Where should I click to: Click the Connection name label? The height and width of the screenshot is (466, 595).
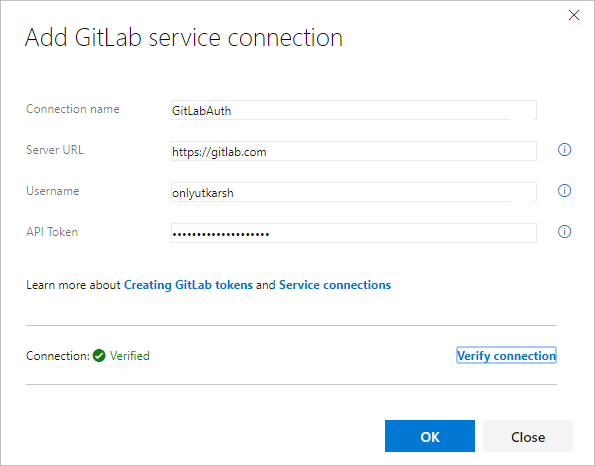(73, 109)
